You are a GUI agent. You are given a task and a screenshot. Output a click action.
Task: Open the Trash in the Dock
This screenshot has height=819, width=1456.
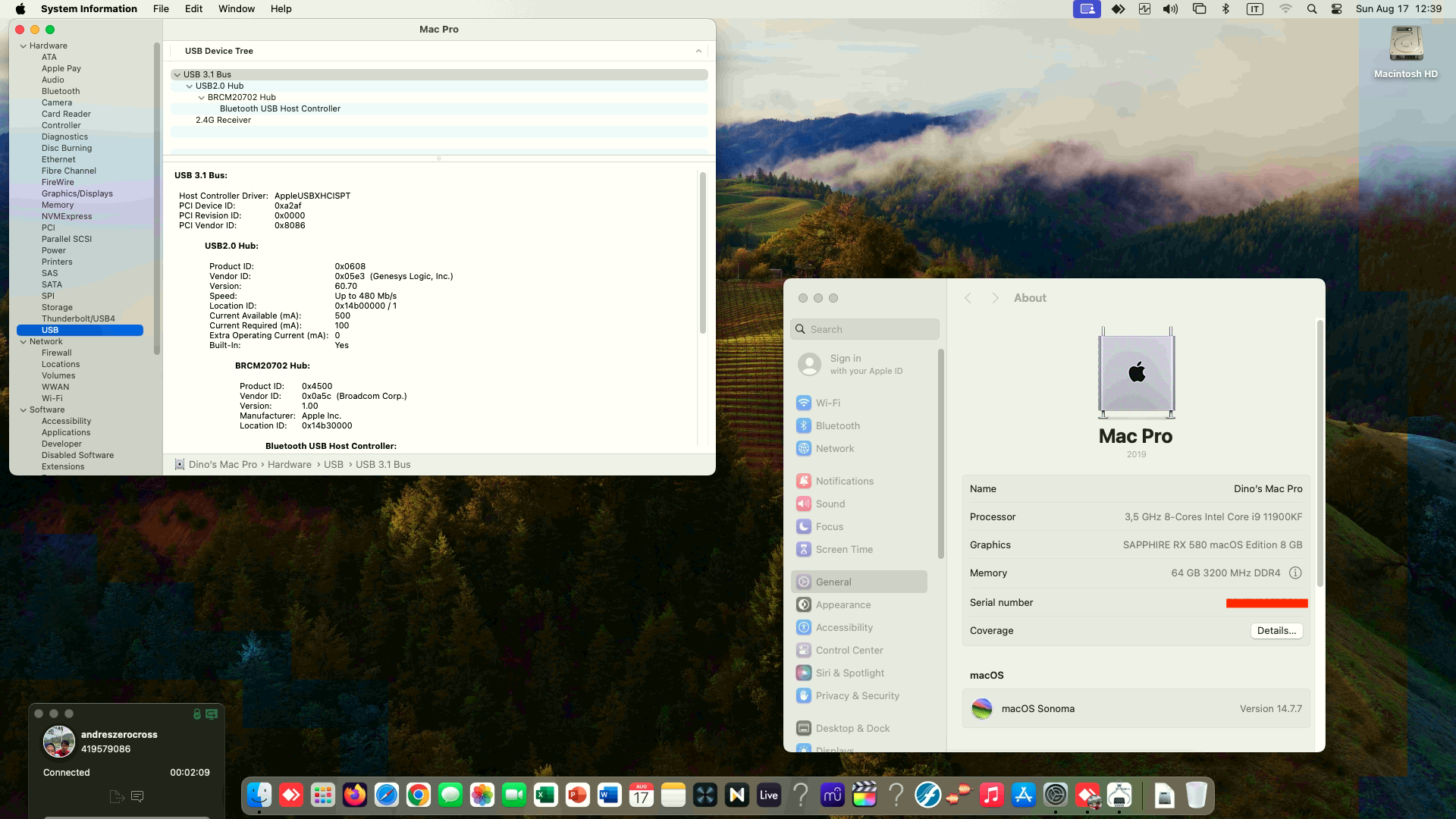click(x=1197, y=795)
